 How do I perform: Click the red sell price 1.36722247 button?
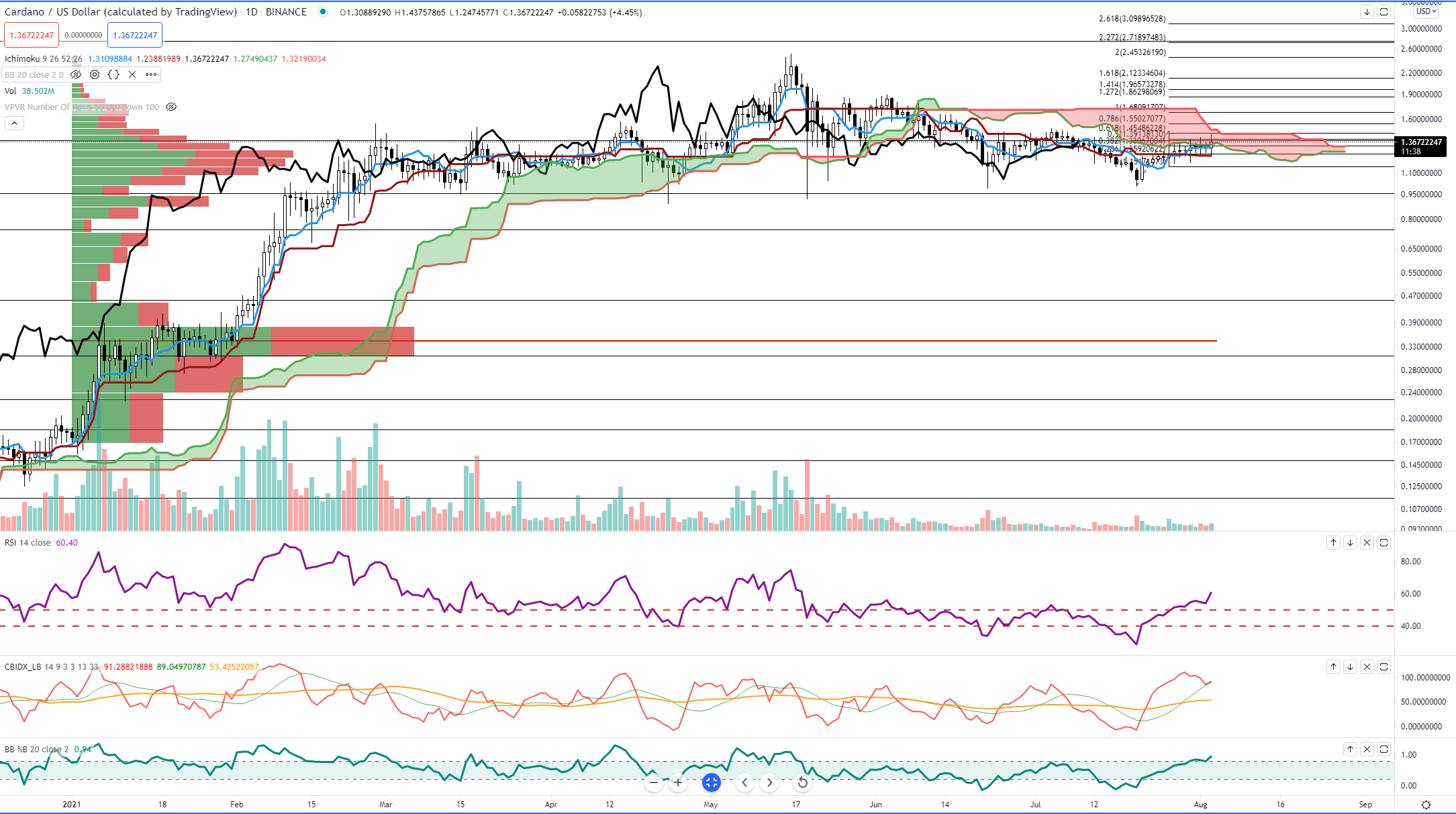click(x=32, y=35)
